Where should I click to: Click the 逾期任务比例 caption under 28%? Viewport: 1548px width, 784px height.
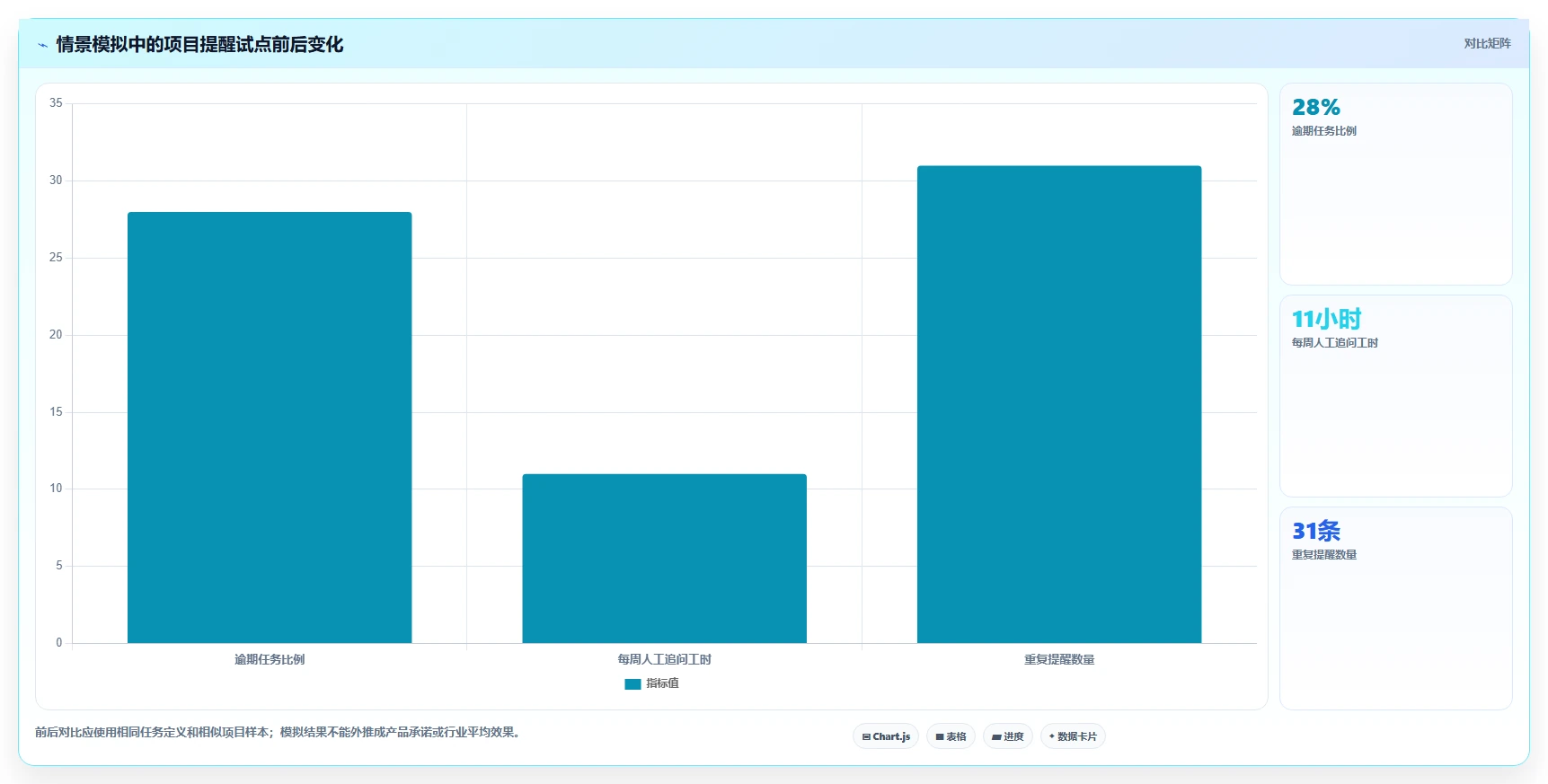(1324, 131)
